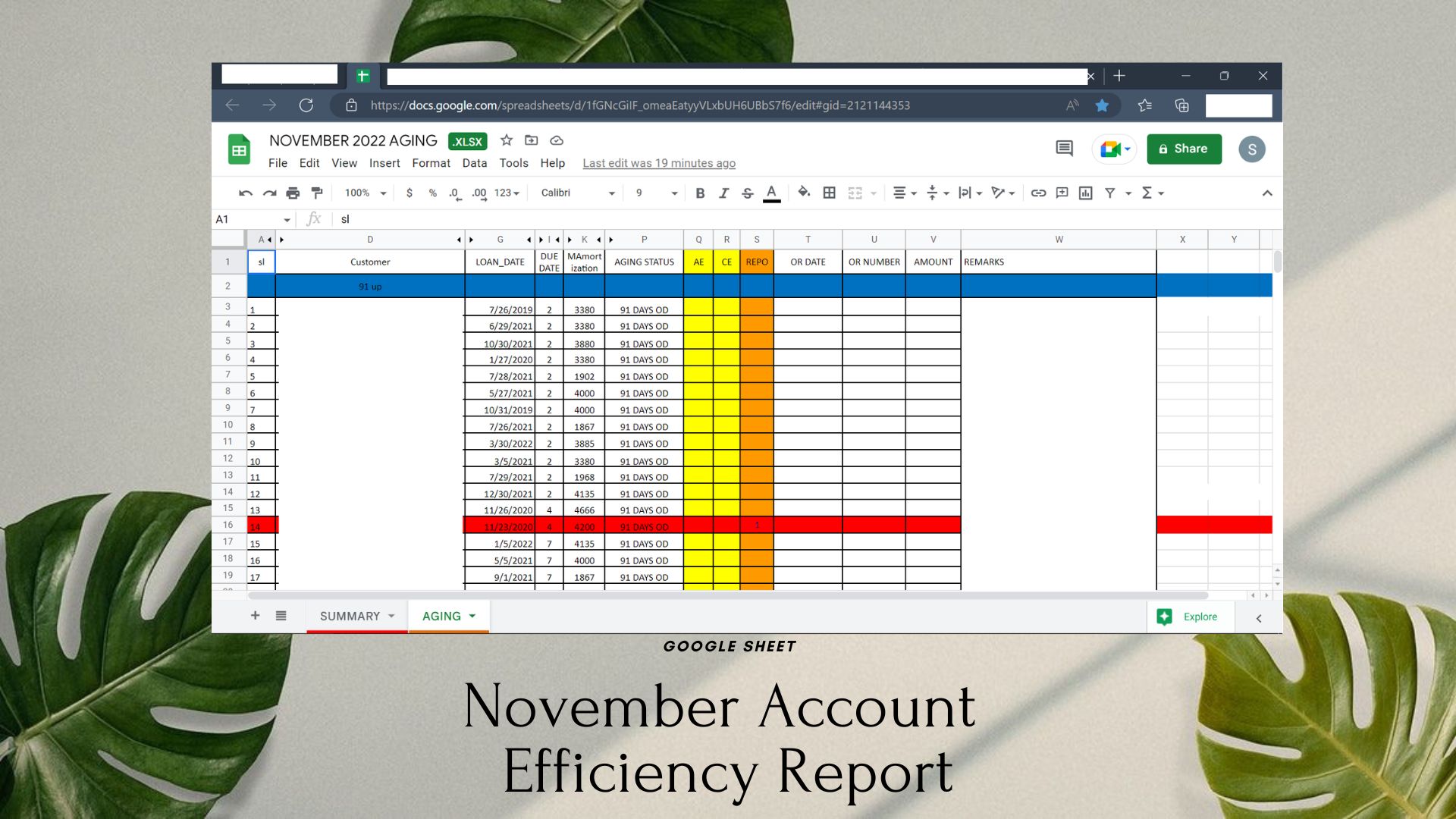
Task: Open comment history icon
Action: (1064, 149)
